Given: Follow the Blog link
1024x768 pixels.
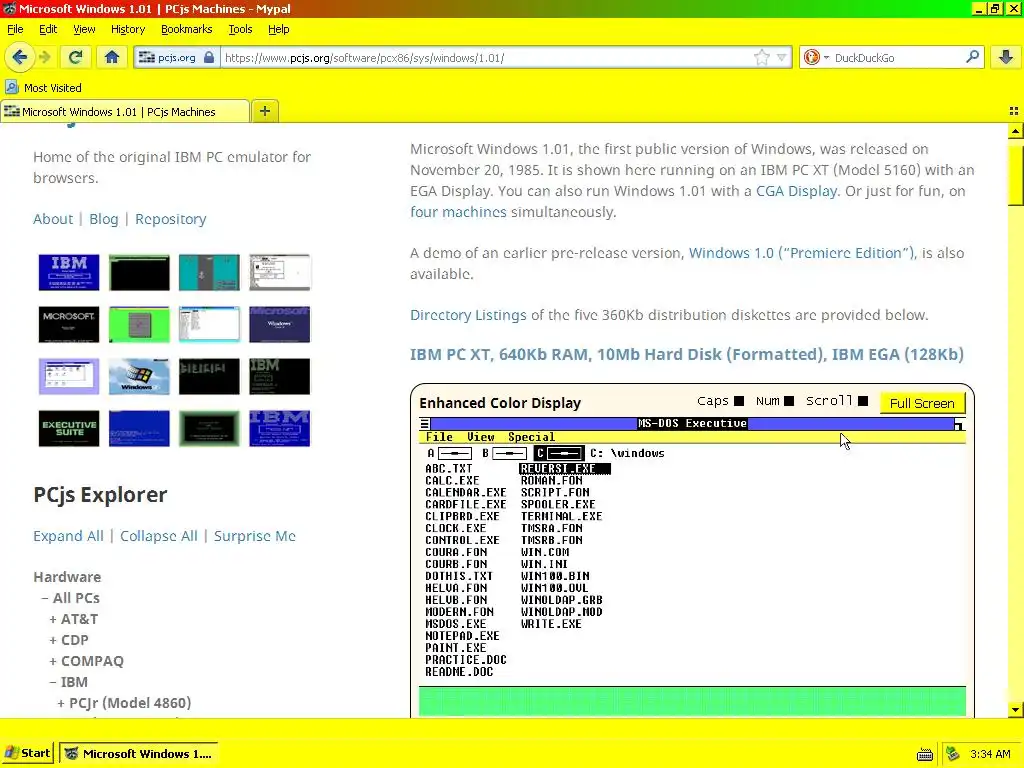Looking at the screenshot, I should (103, 219).
